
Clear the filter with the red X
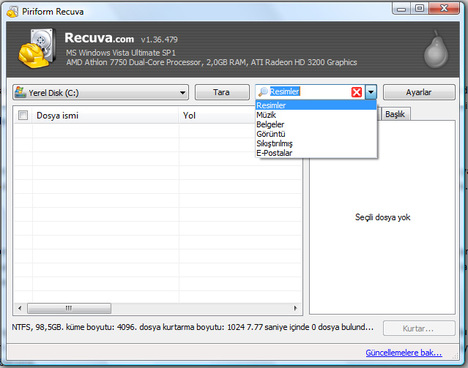(357, 92)
